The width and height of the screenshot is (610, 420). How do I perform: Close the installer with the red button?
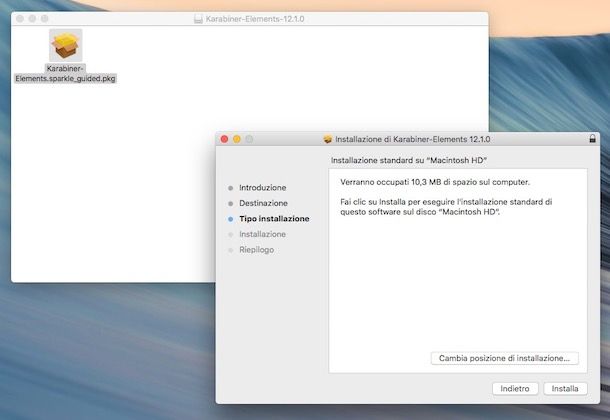point(224,139)
